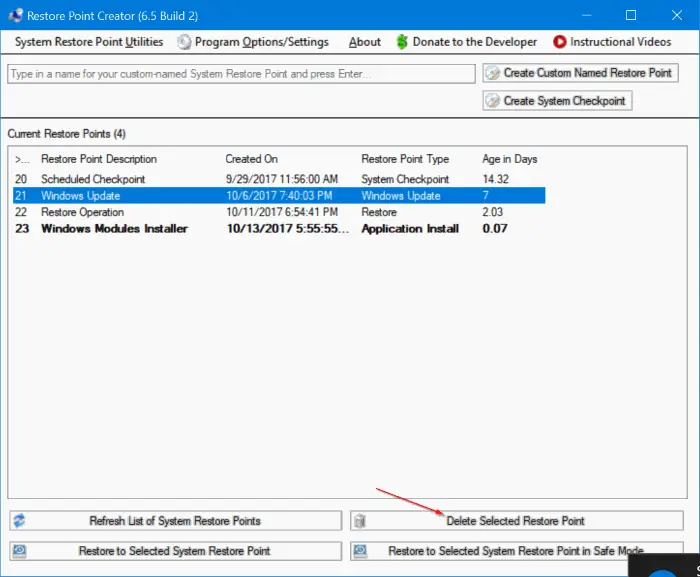Screen dimensions: 700x577
Task: Sort by Restore Point Description column header
Action: tap(99, 159)
